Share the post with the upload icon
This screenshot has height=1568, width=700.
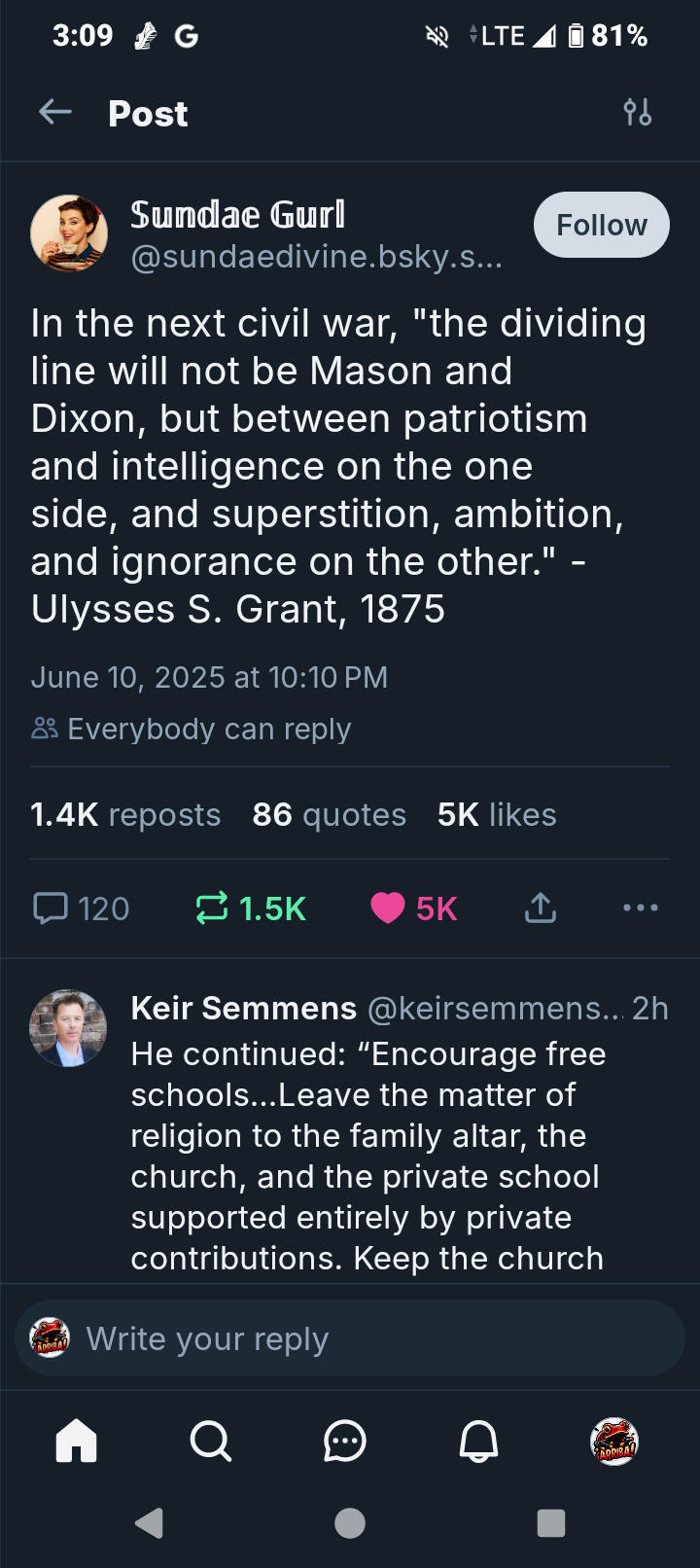pyautogui.click(x=541, y=909)
